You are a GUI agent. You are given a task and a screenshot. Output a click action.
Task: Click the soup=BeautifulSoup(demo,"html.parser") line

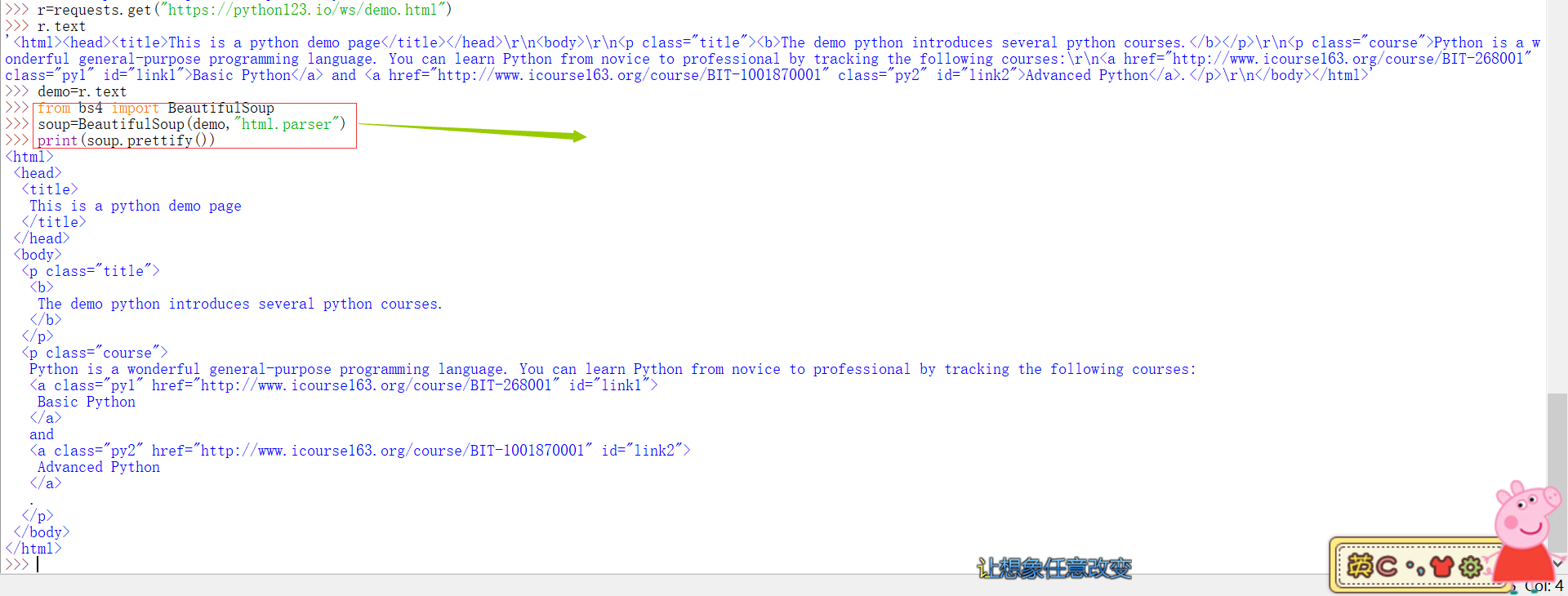[x=192, y=124]
